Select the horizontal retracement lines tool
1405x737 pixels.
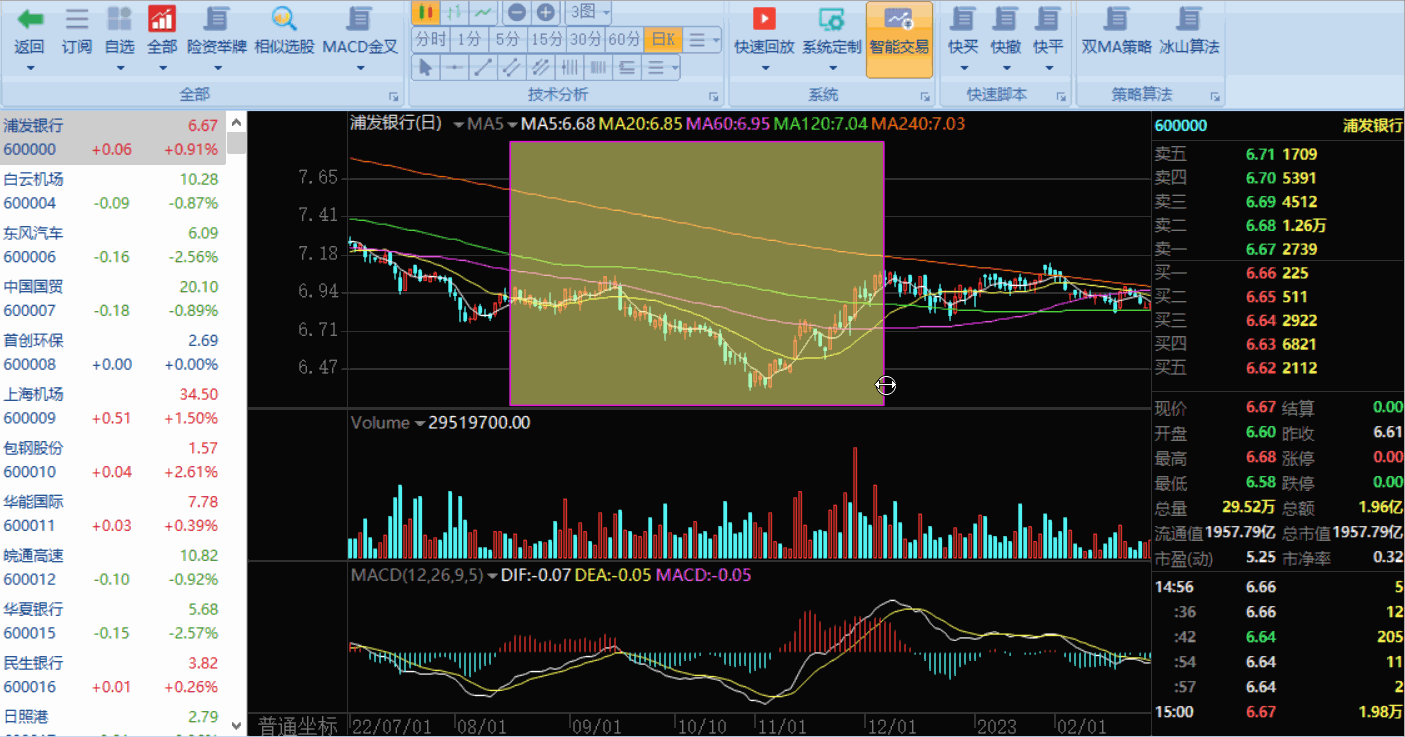(627, 67)
